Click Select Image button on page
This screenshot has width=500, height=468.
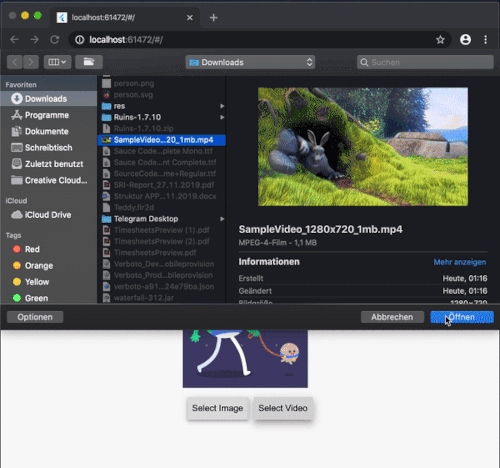(217, 408)
